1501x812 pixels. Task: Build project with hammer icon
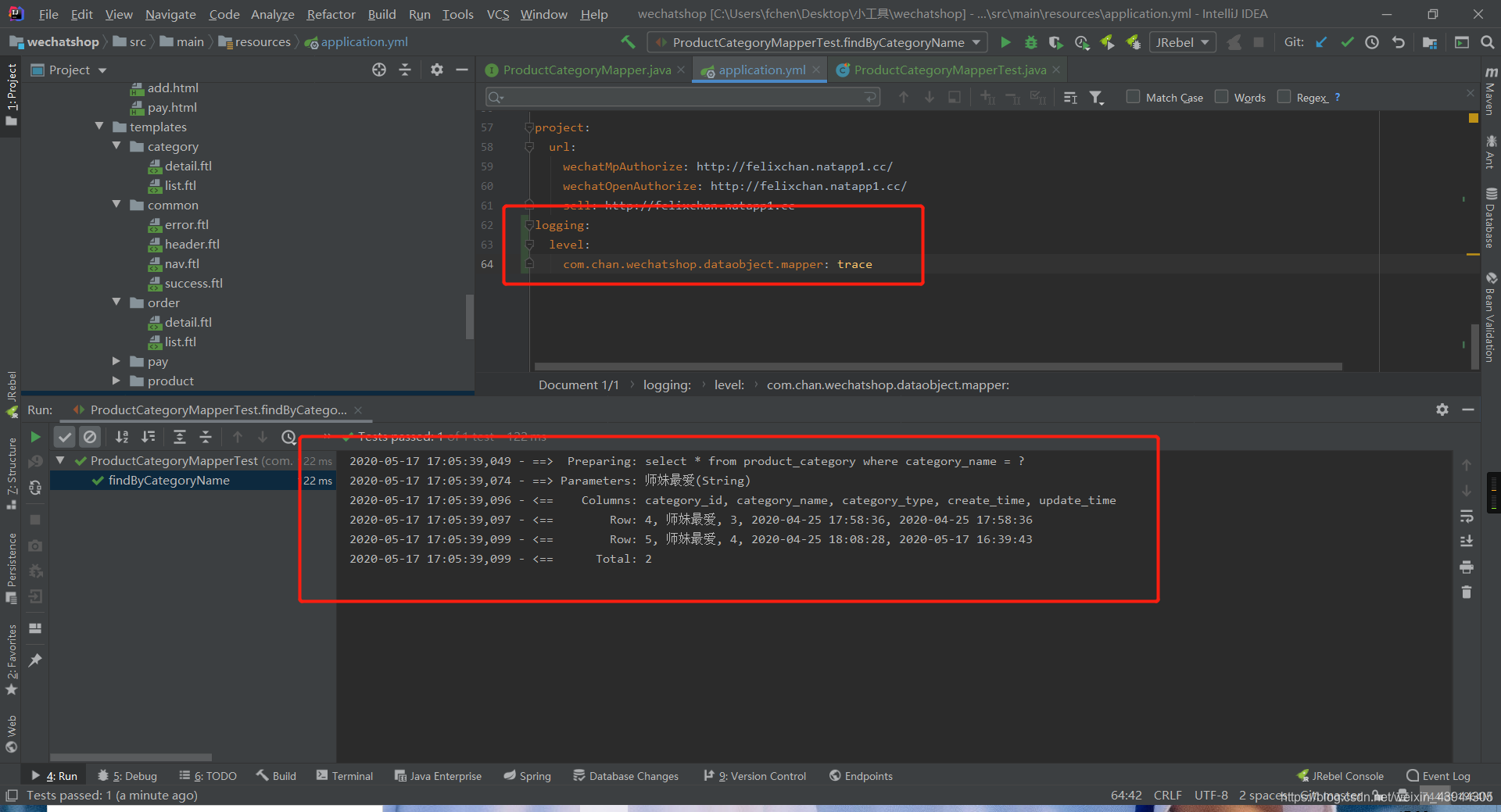point(628,42)
